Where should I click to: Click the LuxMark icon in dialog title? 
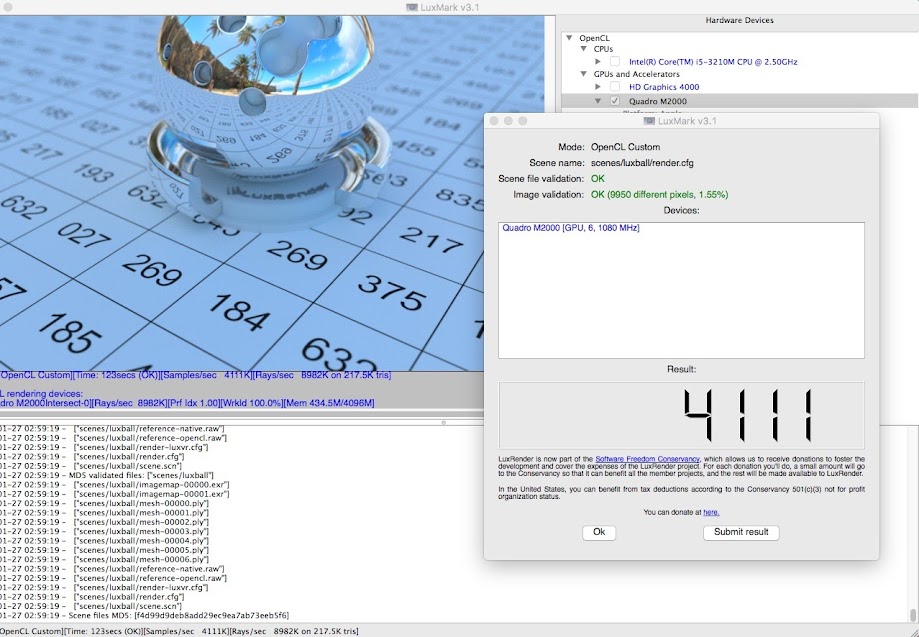click(x=649, y=121)
